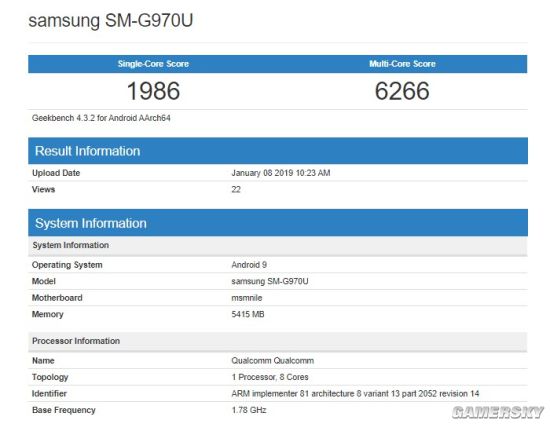Screen dimensions: 550x424
Task: Select the Base Frequency label
Action: 63,410
